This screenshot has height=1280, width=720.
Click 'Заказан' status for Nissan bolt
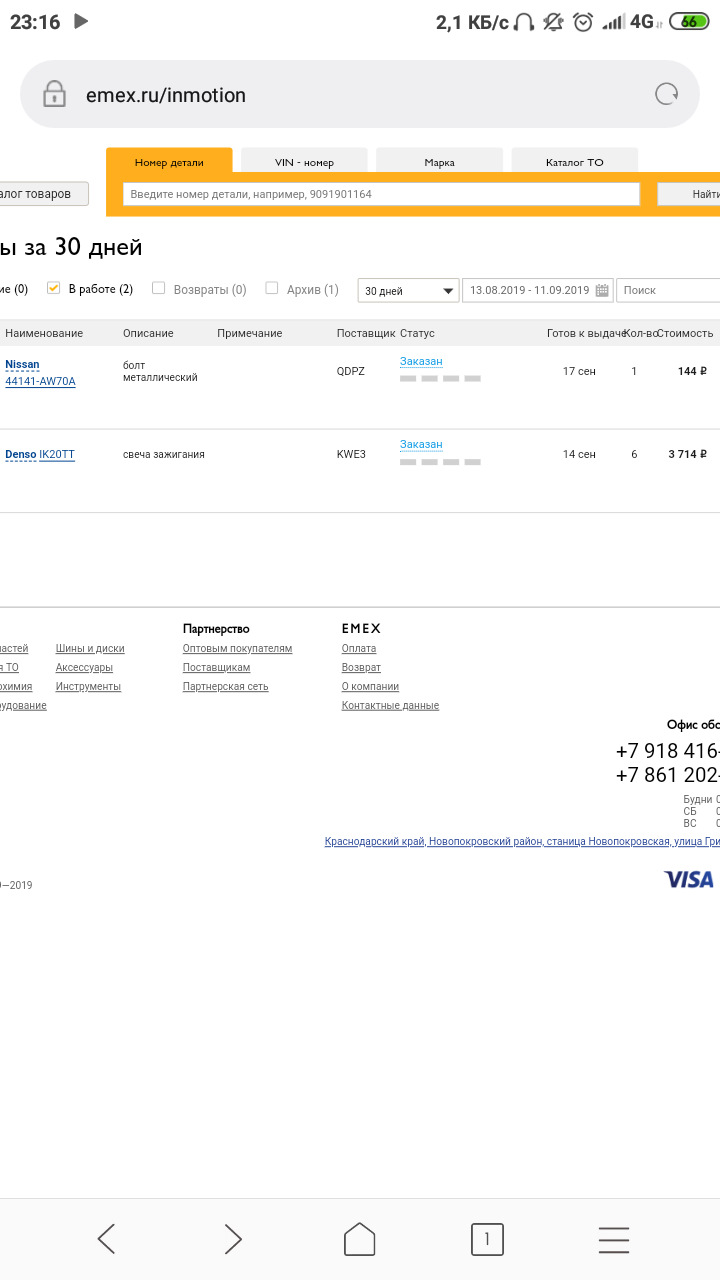(421, 361)
